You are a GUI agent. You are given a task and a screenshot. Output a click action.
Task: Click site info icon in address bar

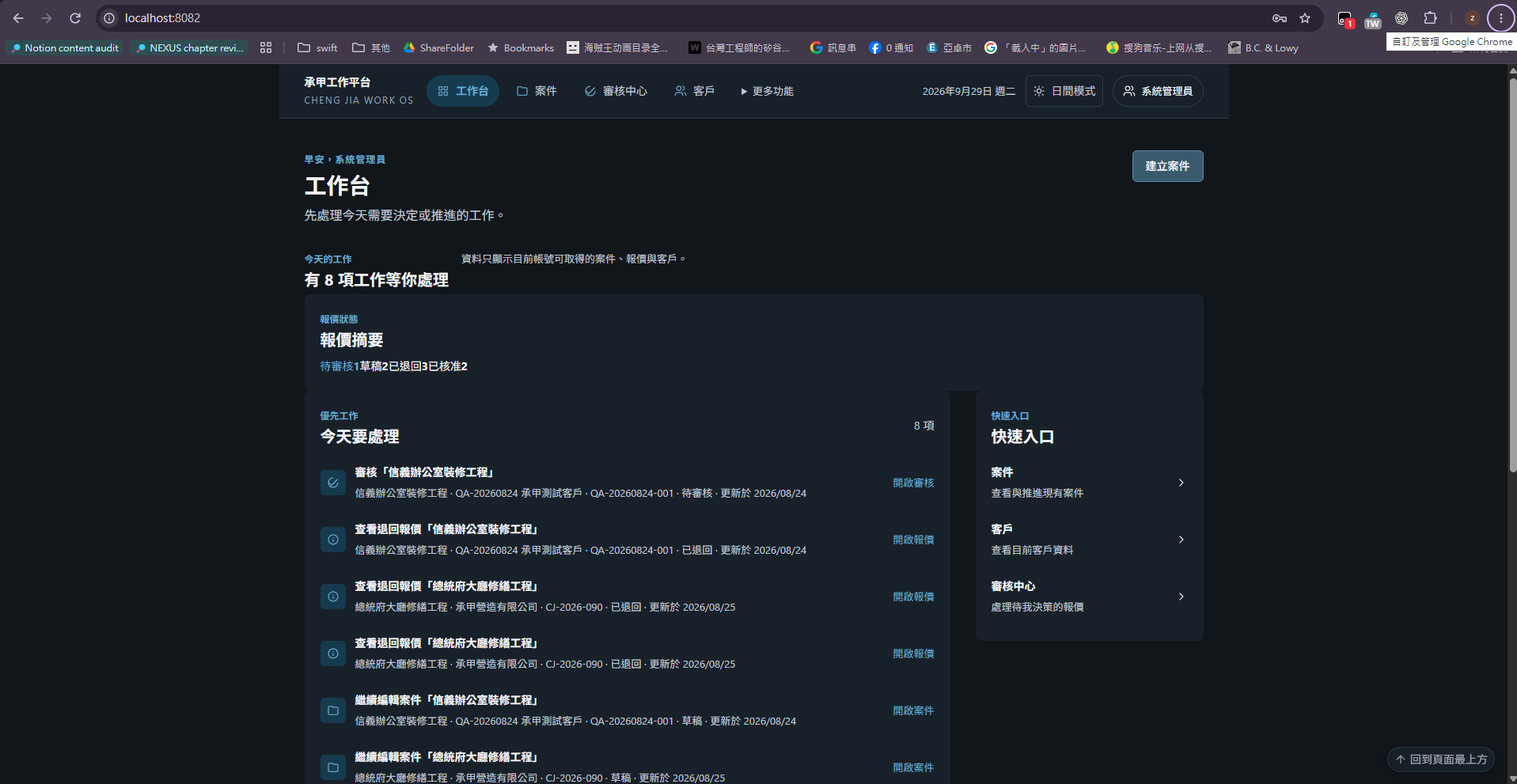point(110,18)
